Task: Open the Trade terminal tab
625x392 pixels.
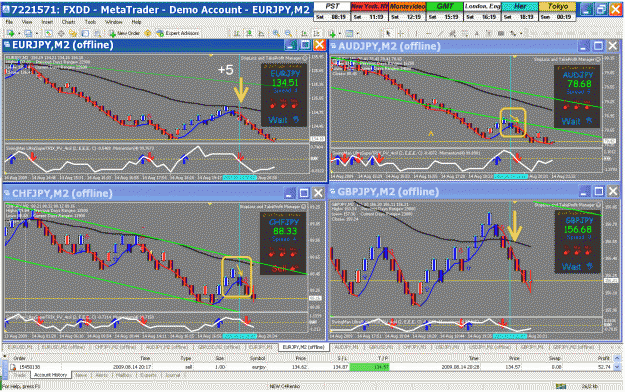Action: [19, 375]
